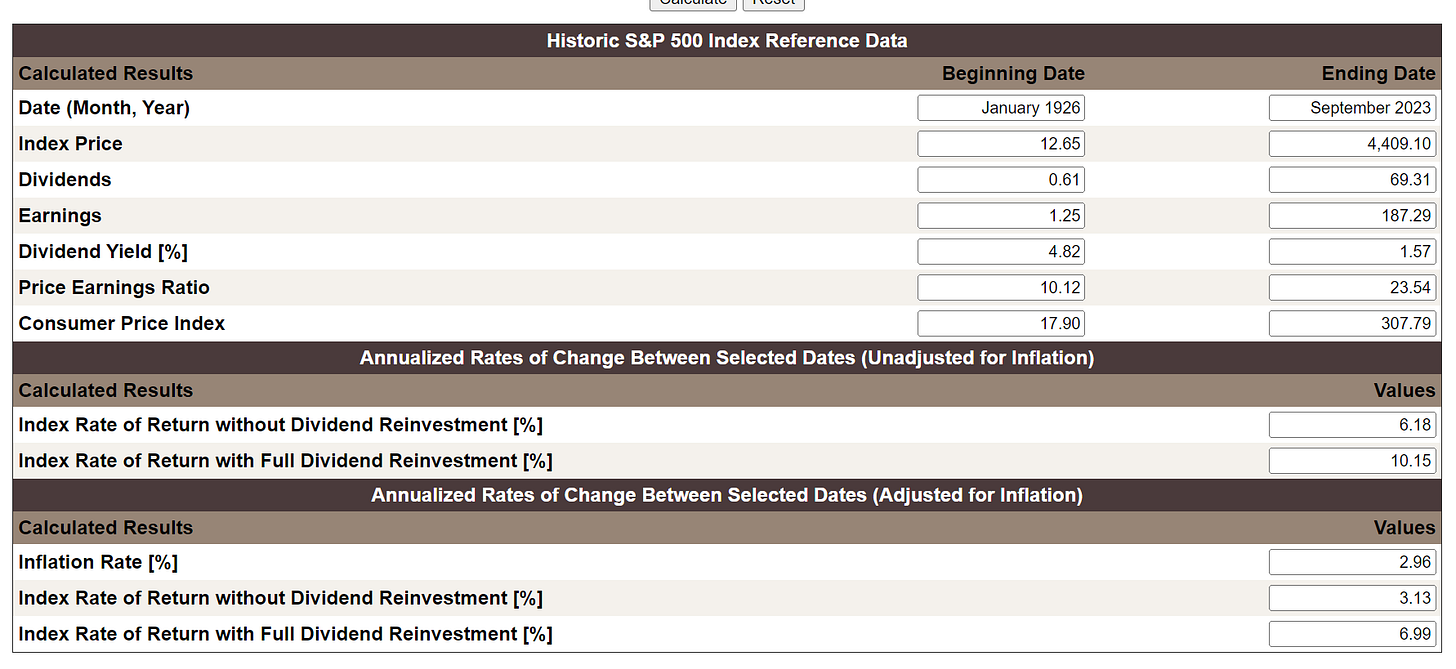The height and width of the screenshot is (669, 1456).
Task: Click ending Consumer Price Index field 307.79
Action: point(1353,324)
